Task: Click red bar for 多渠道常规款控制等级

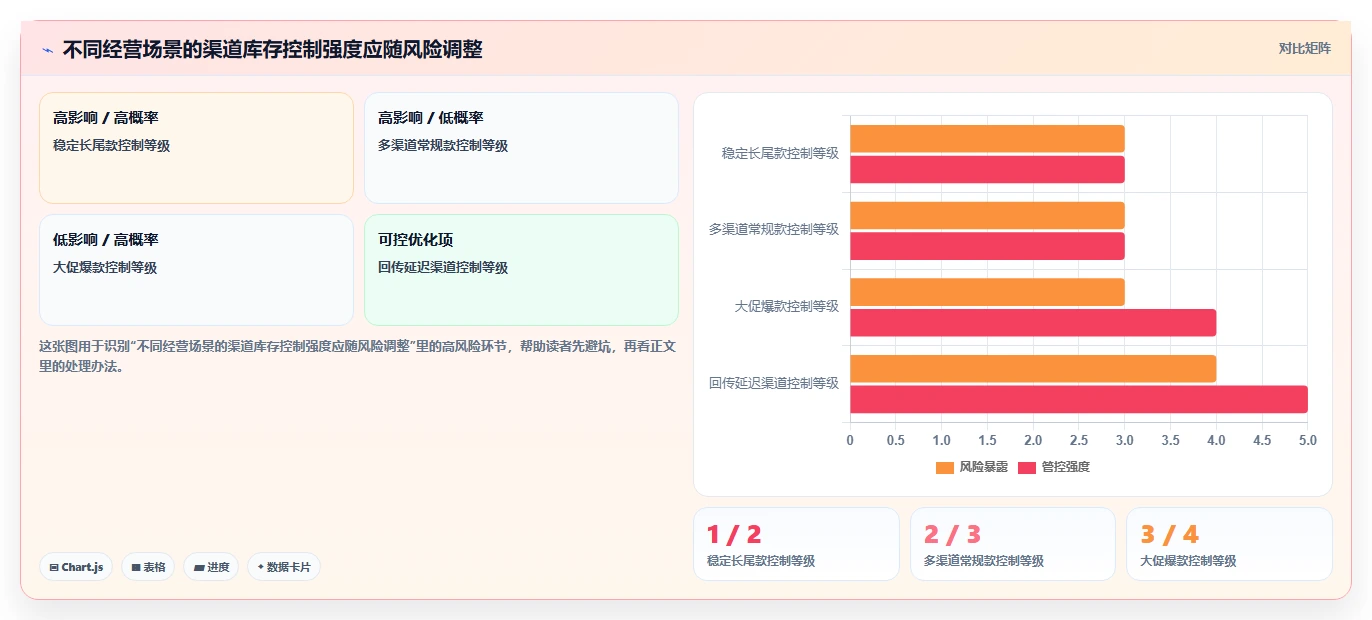Action: click(987, 246)
